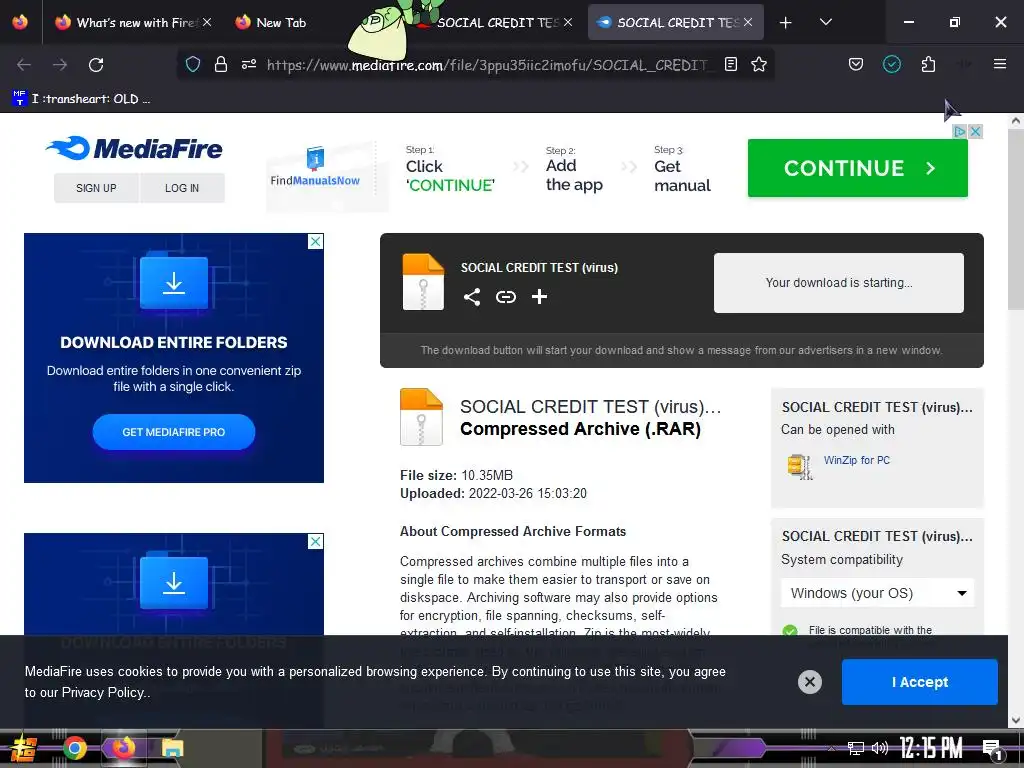Click the RAR file icon in dark panel
This screenshot has height=768, width=1024.
click(423, 281)
